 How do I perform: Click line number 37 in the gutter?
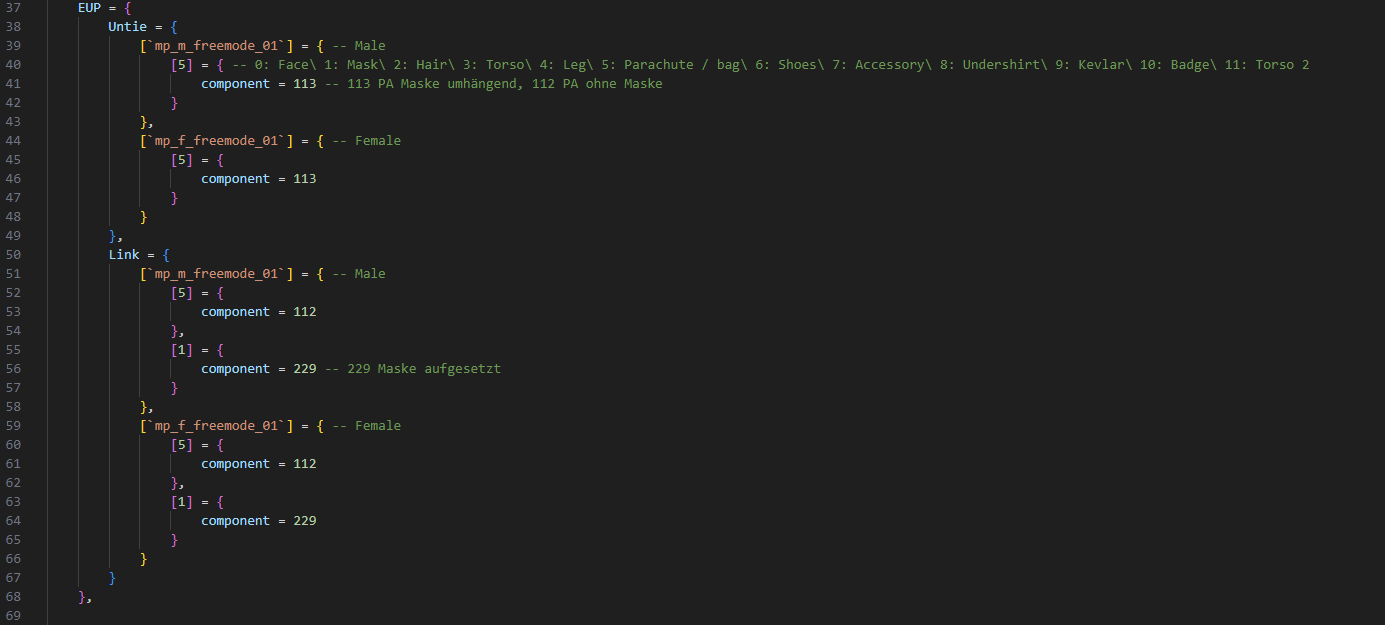click(x=13, y=8)
